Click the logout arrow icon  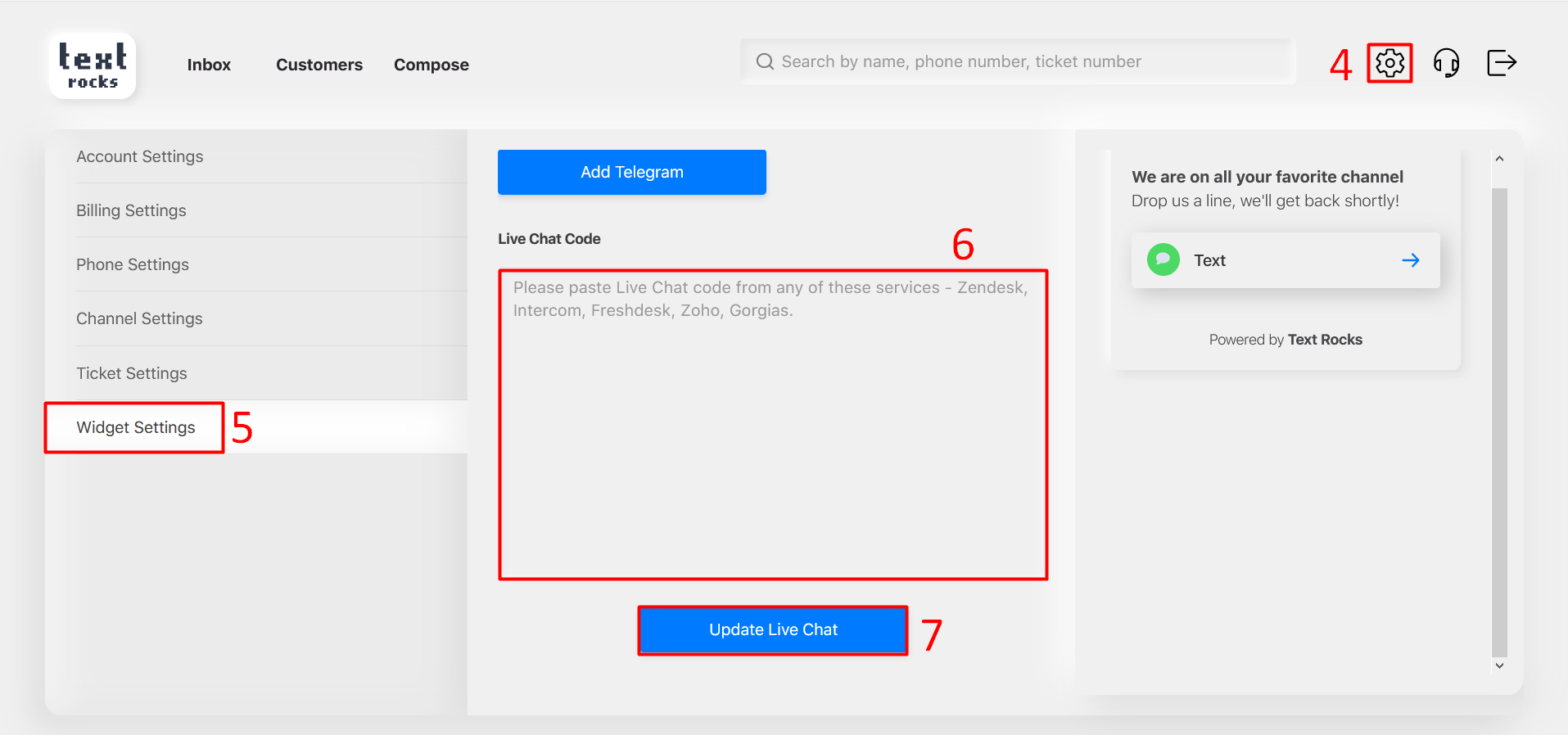point(1501,63)
